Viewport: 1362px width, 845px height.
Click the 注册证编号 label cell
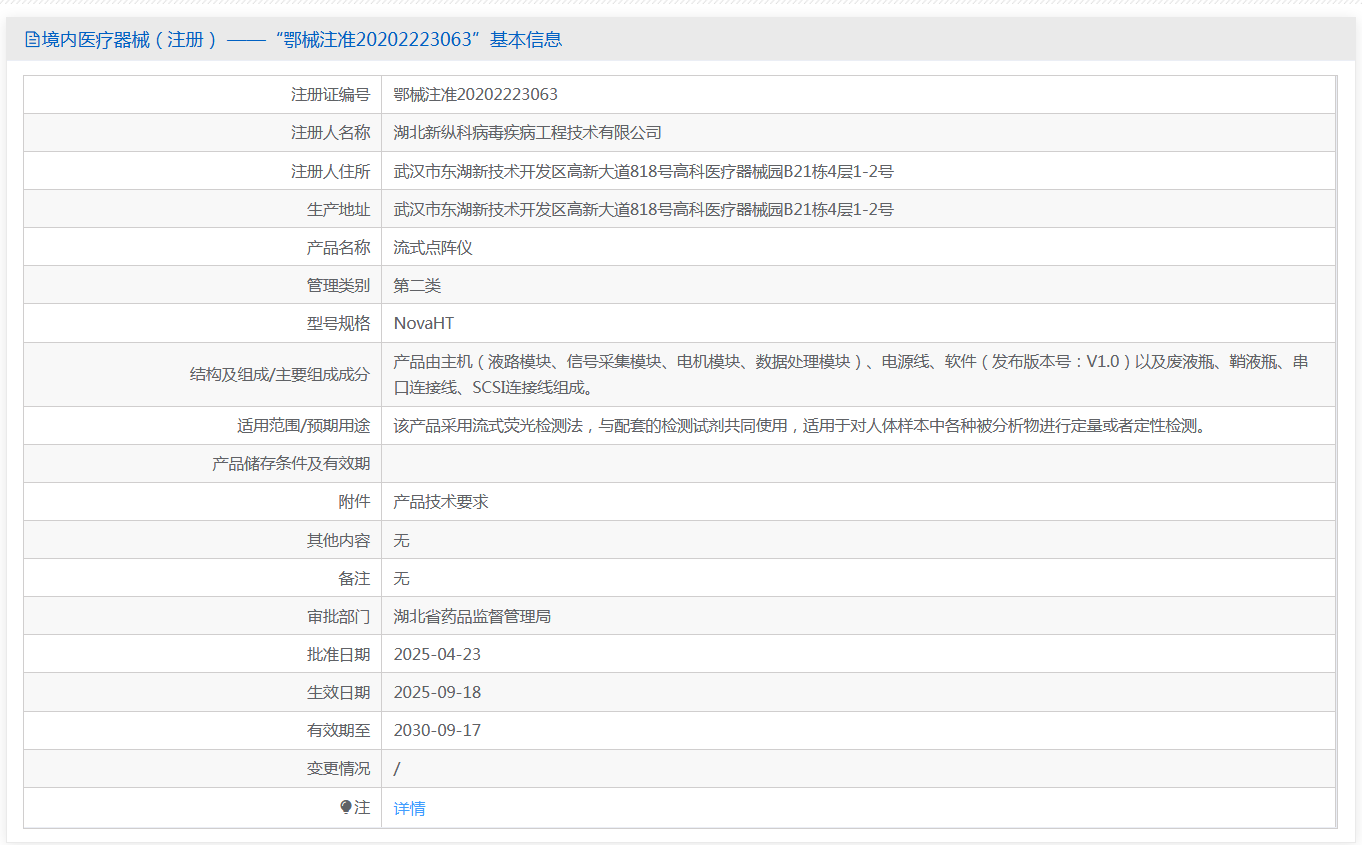click(x=203, y=95)
